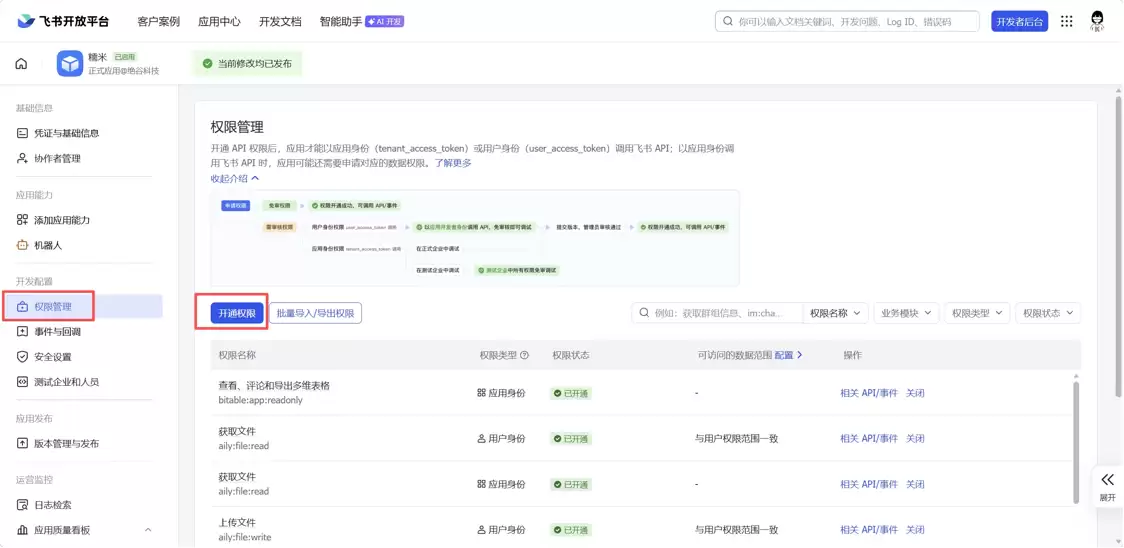
Task: Click 批量导入/导出权限 button
Action: coord(315,313)
